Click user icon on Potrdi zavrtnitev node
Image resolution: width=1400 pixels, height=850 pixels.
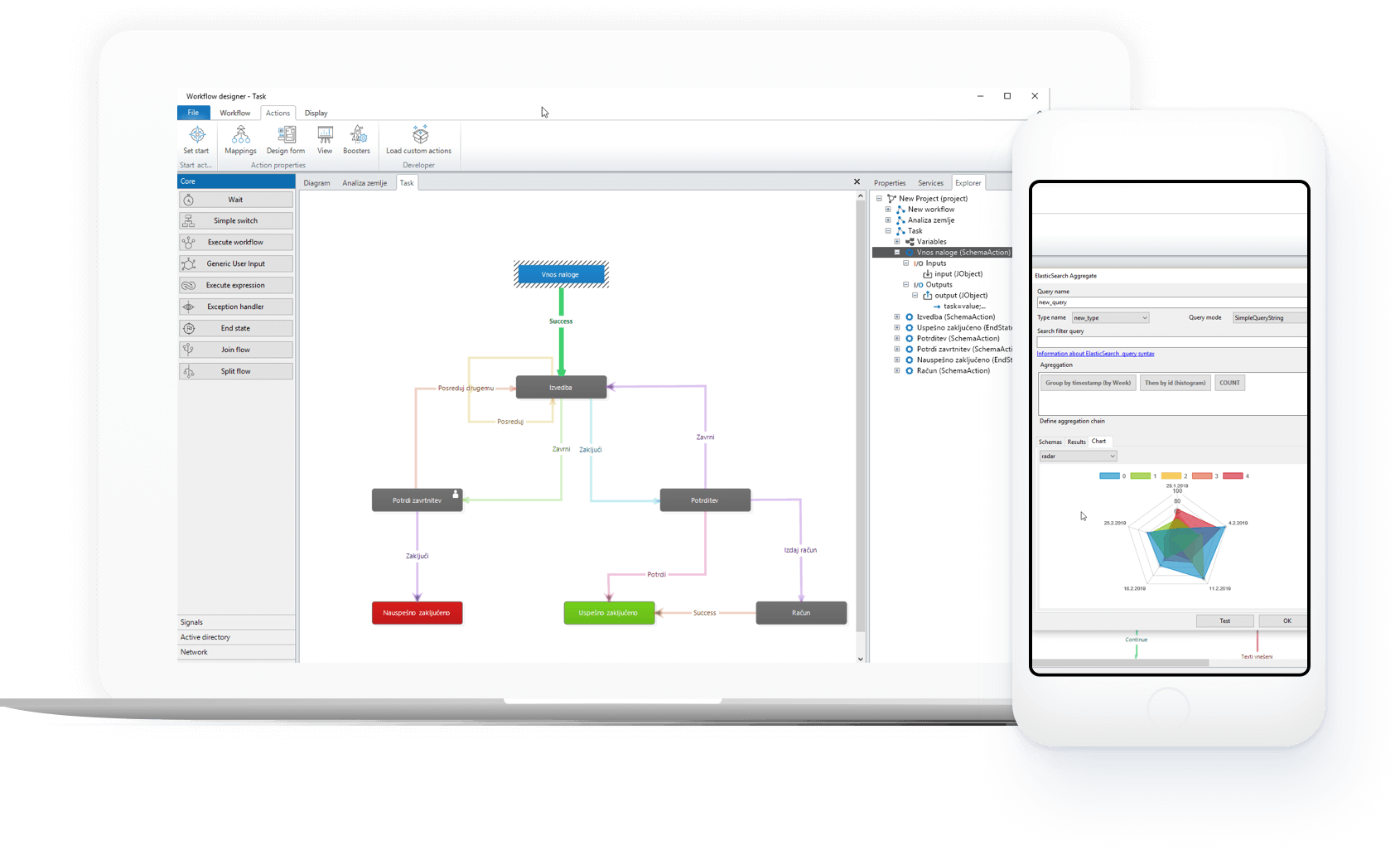456,494
